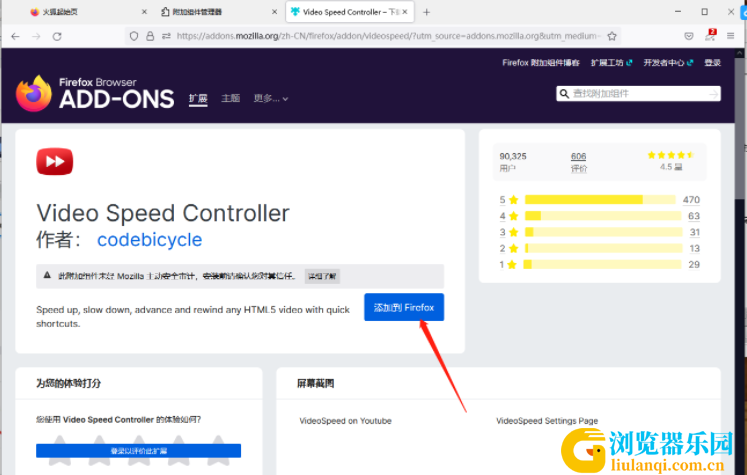The image size is (747, 475).
Task: Click the 登录 login link
Action: 713,63
